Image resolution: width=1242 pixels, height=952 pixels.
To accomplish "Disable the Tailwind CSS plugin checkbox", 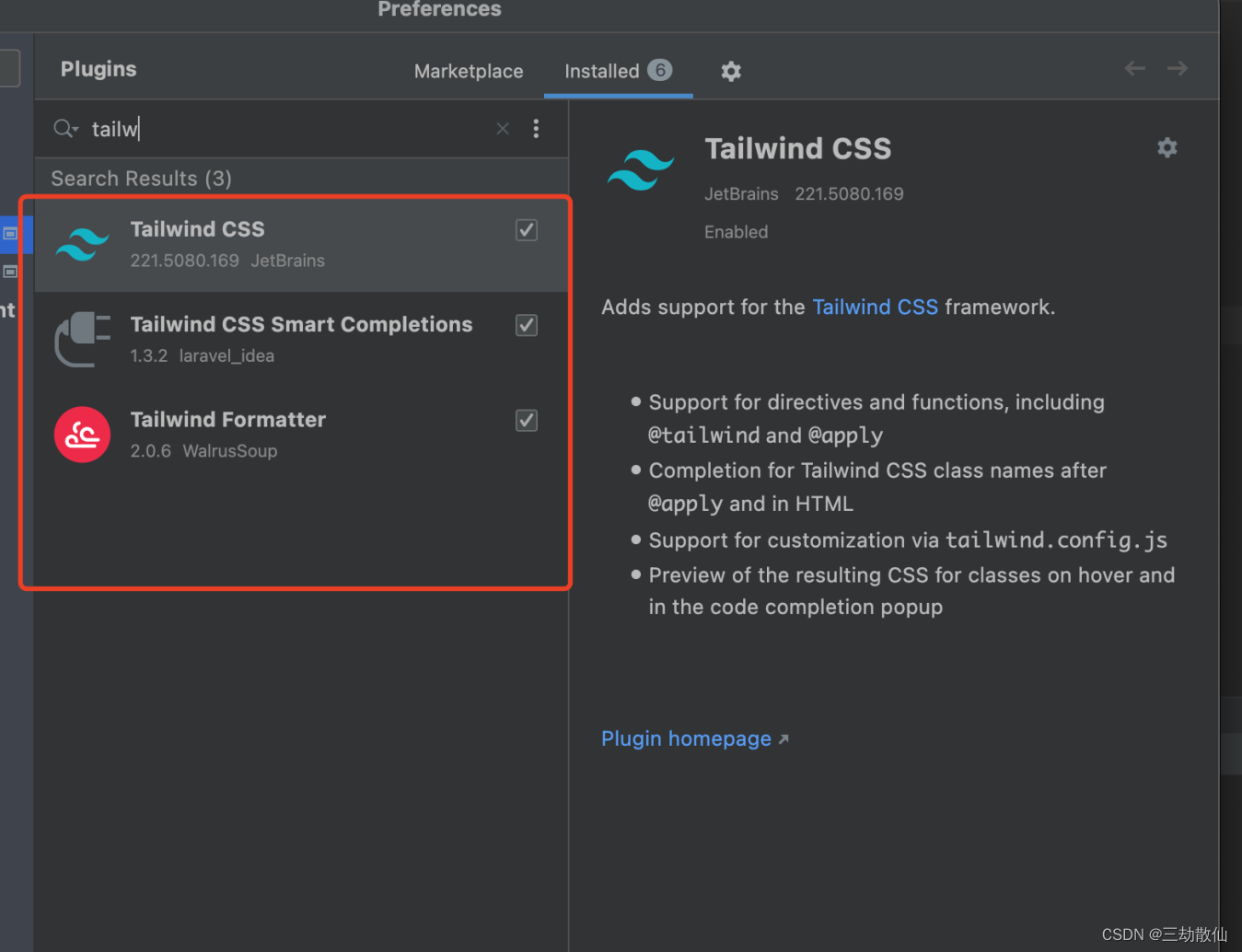I will 526,230.
